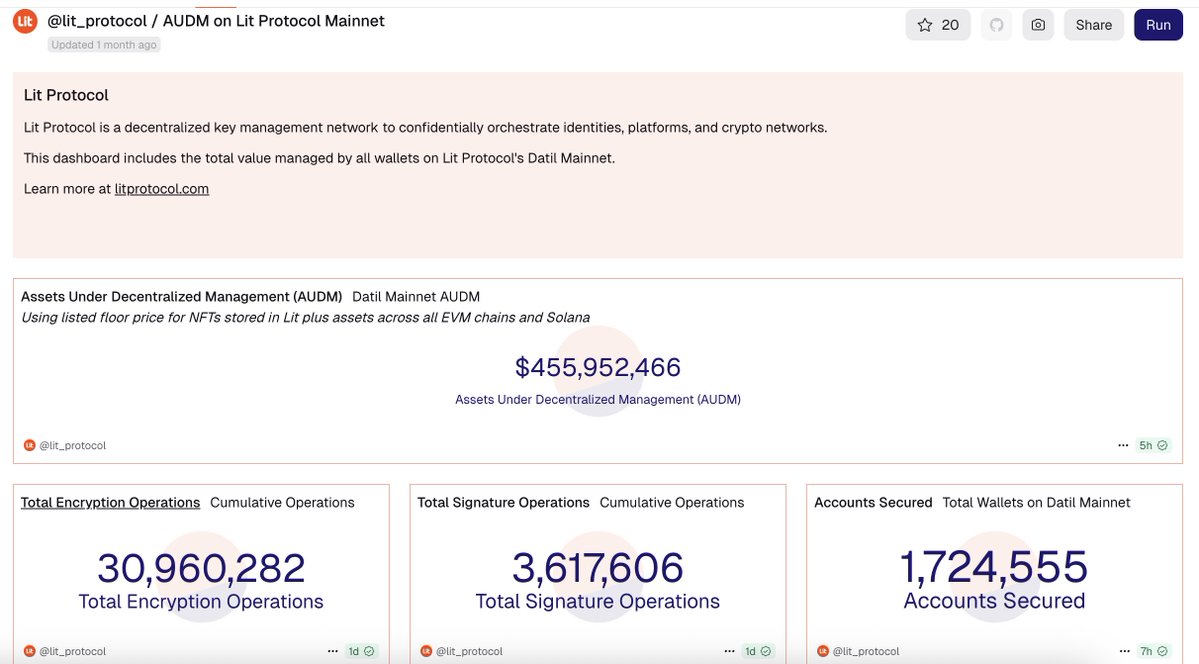Click the 1d badge on Encryption Operations panel
Image resolution: width=1199 pixels, height=664 pixels.
(x=361, y=651)
